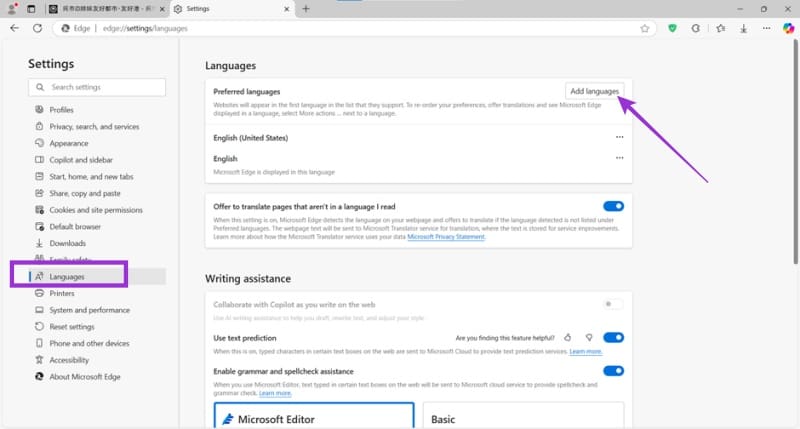Open About Microsoft Edge
The height and width of the screenshot is (429, 800).
pos(85,376)
